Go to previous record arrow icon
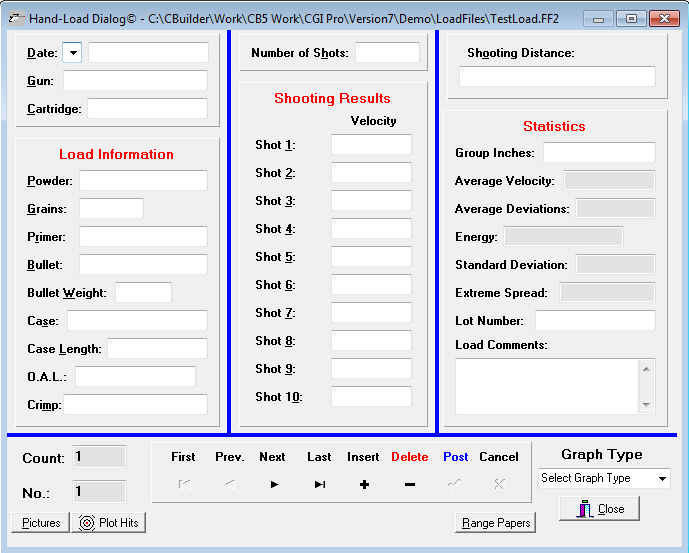689x553 pixels. [x=230, y=484]
